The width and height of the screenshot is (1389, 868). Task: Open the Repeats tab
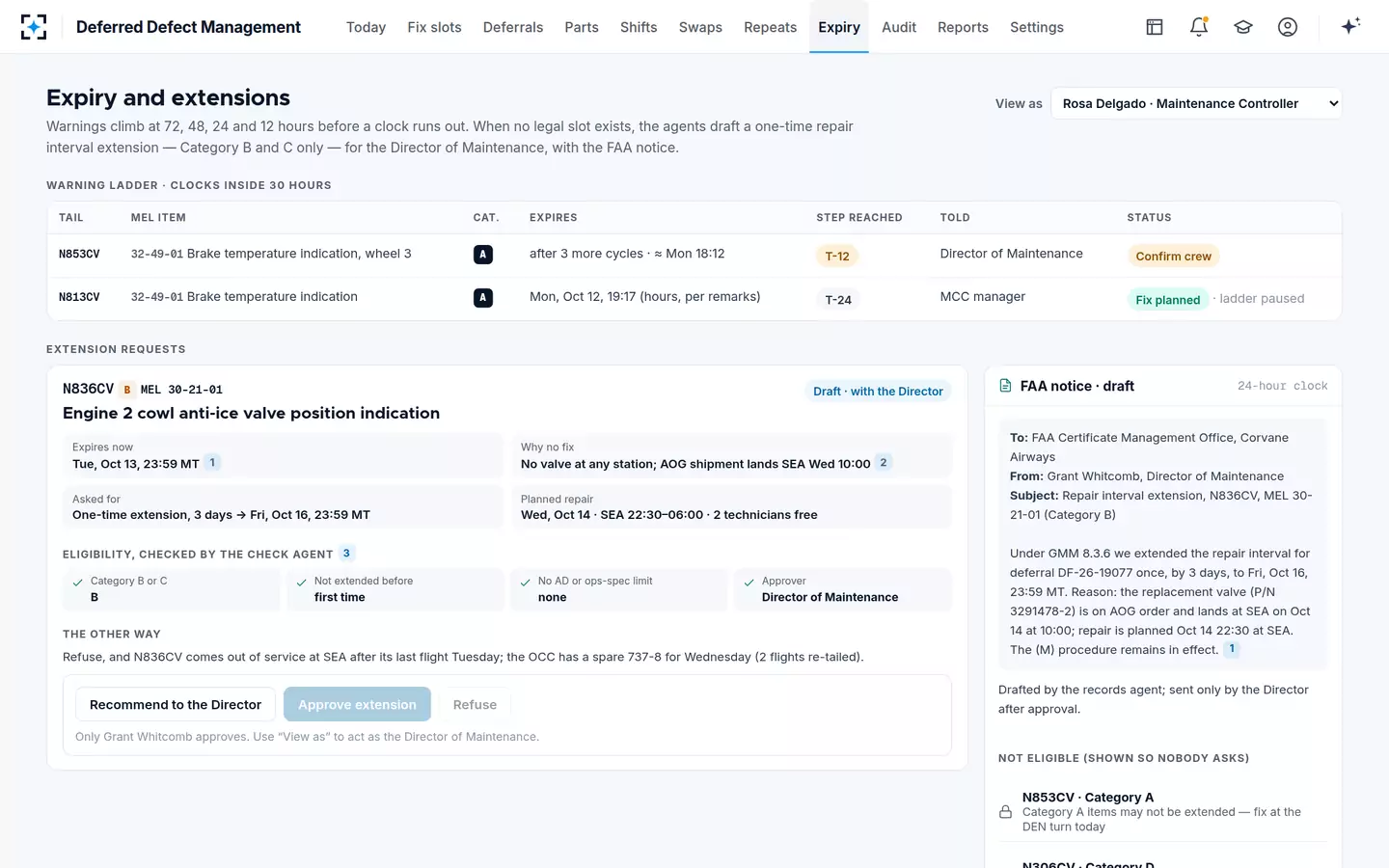point(770,27)
